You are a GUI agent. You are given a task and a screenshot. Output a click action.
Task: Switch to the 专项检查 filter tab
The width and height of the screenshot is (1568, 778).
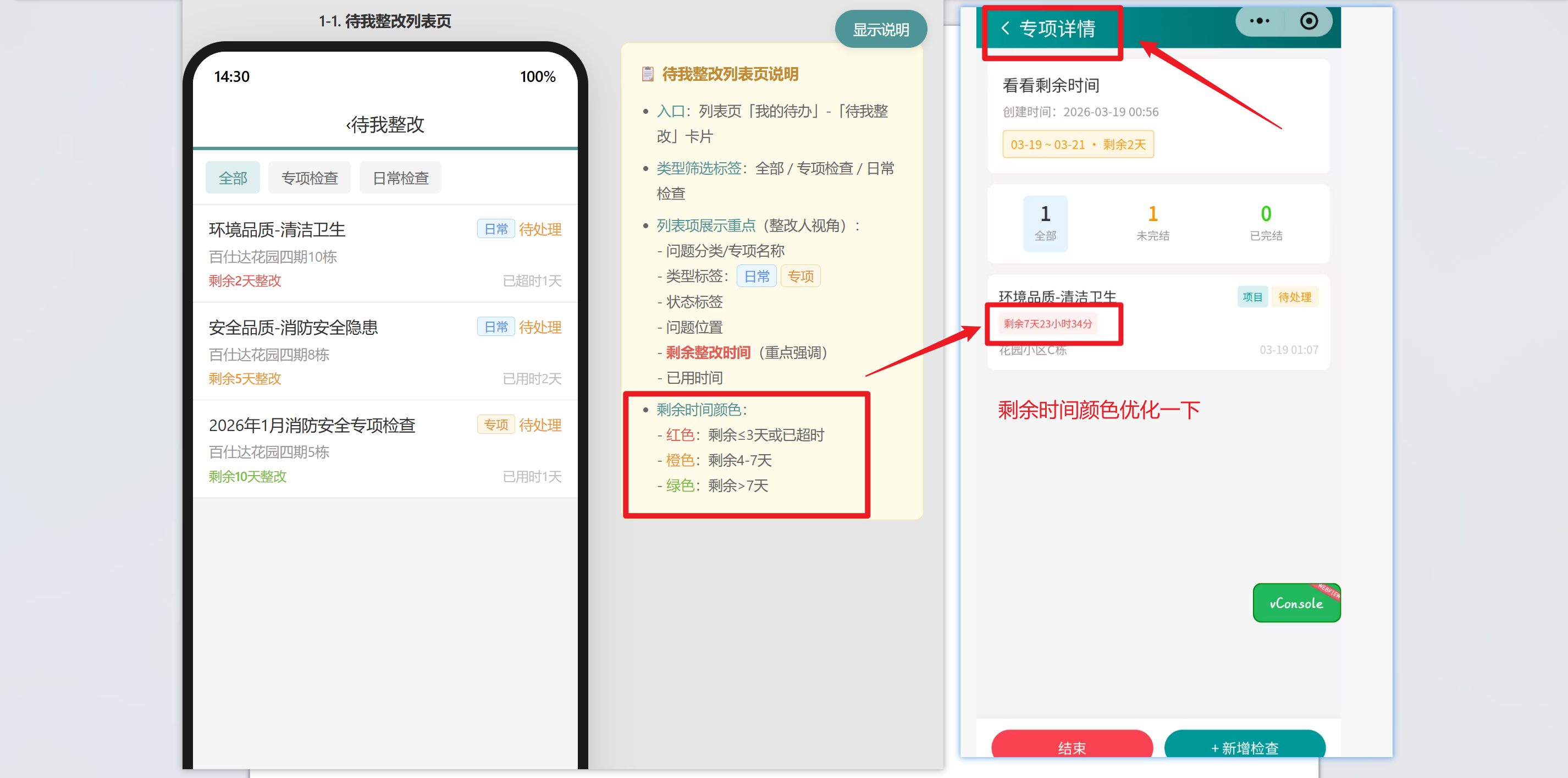coord(309,178)
